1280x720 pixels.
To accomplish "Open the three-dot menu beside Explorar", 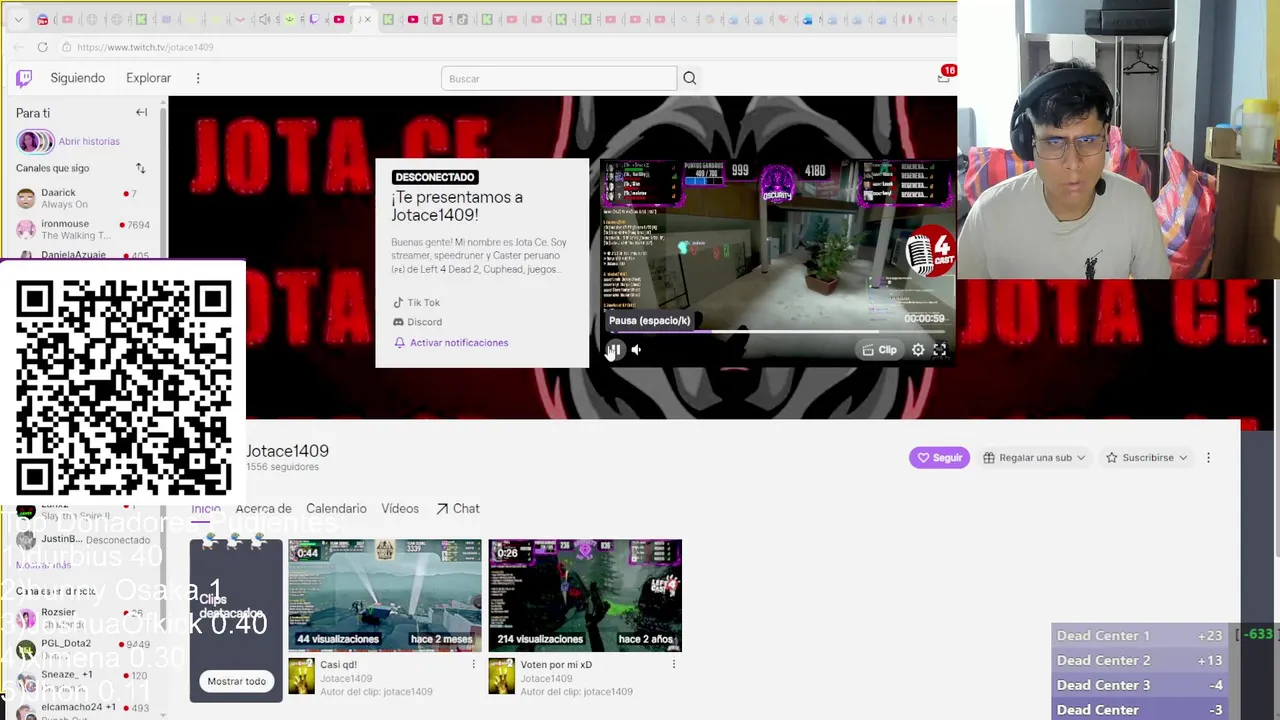I will [198, 78].
